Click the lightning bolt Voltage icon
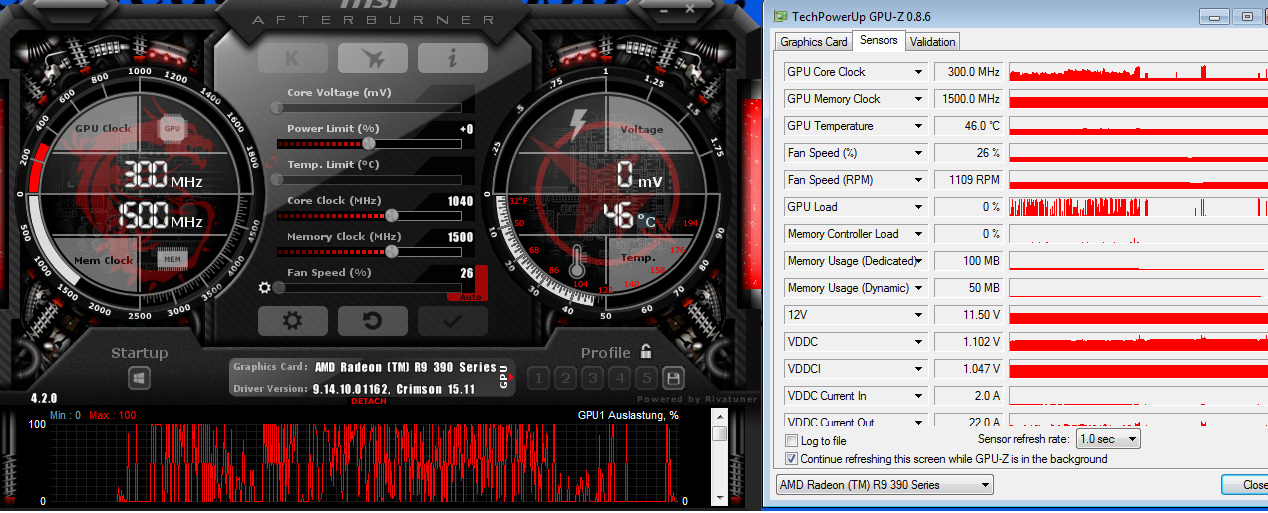Image resolution: width=1268 pixels, height=513 pixels. tap(579, 125)
